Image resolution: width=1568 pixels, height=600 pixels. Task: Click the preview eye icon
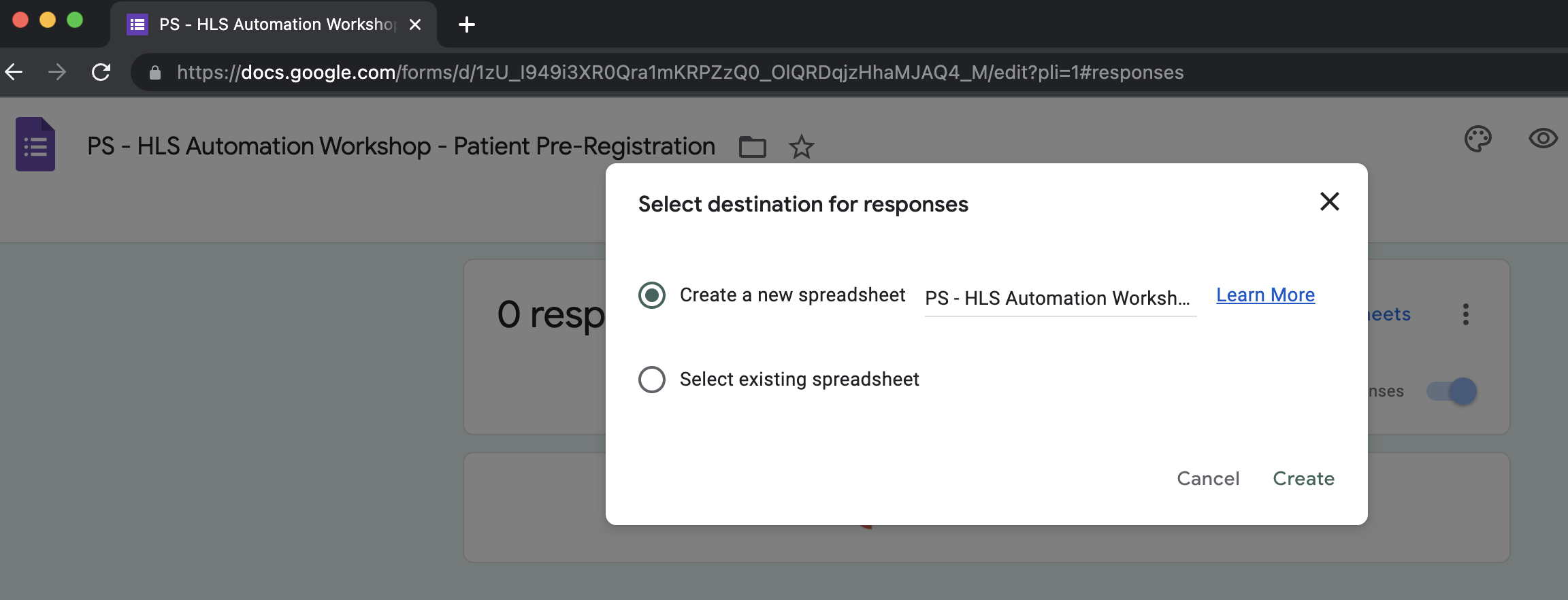[1543, 139]
